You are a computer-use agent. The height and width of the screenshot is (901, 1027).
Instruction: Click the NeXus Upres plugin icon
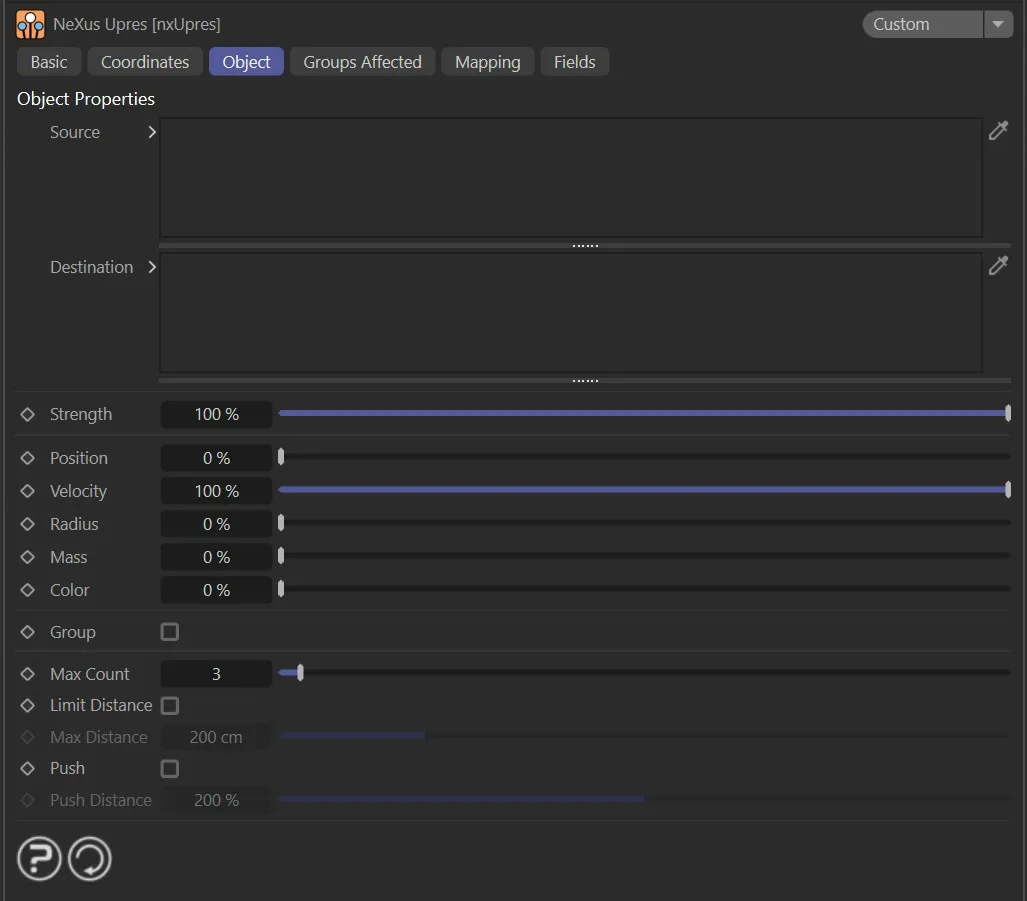pyautogui.click(x=29, y=23)
